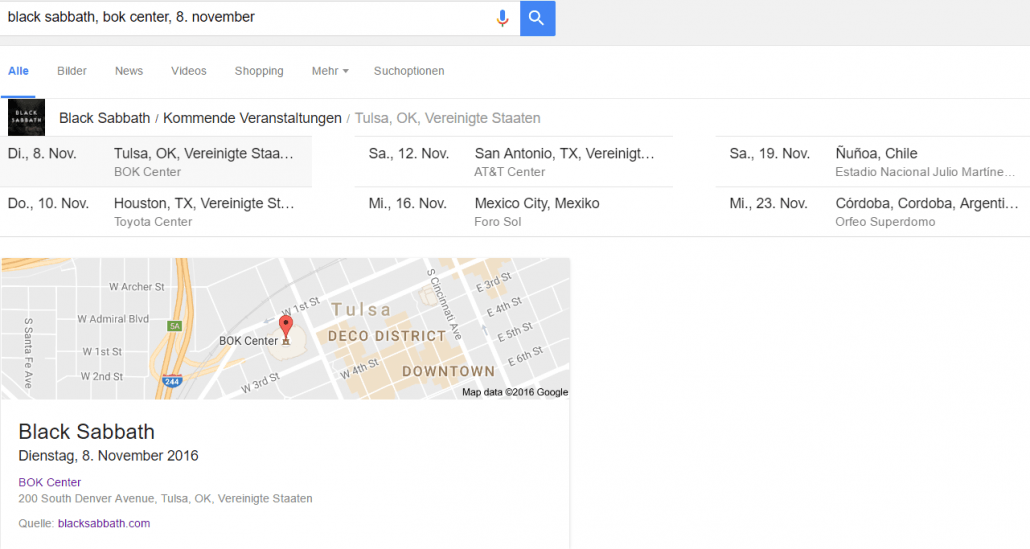Click the green 5A exit marker on the map
This screenshot has width=1030, height=549.
pyautogui.click(x=174, y=326)
